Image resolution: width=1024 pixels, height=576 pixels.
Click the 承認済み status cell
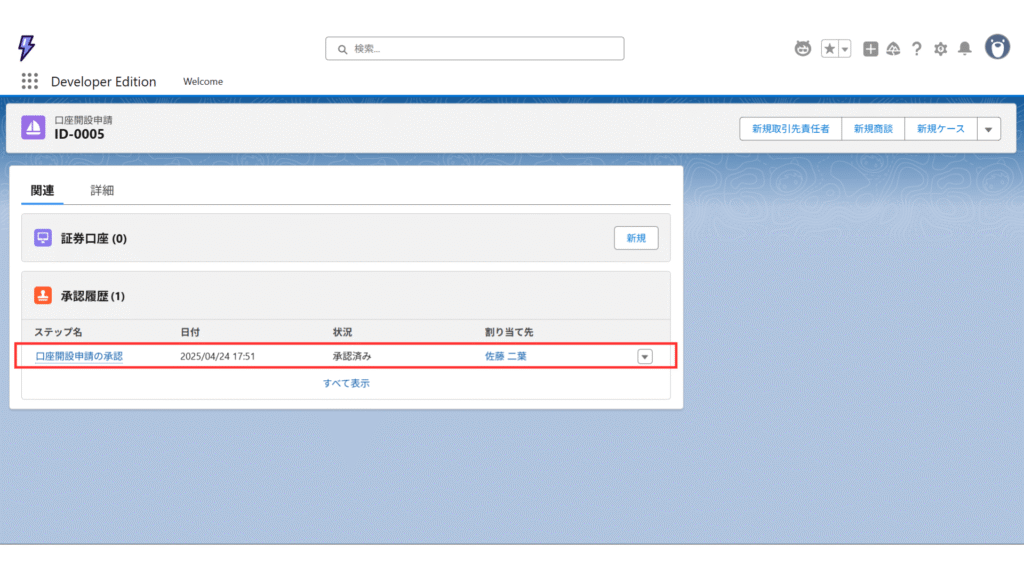[x=352, y=356]
